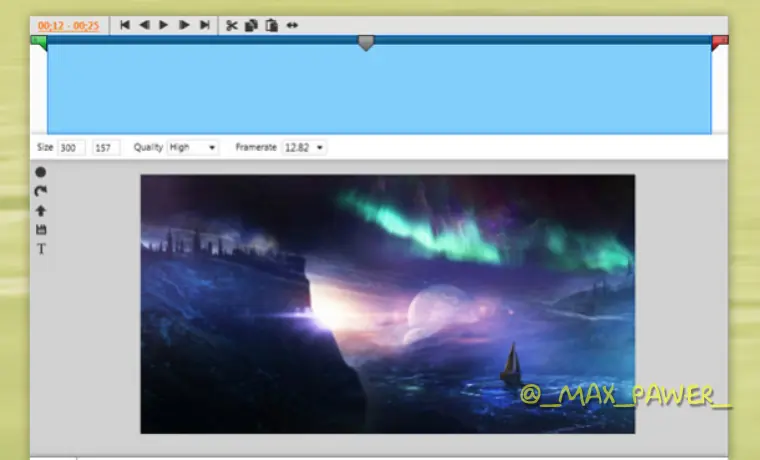Cut selection with the scissors icon
The image size is (760, 460).
pos(232,25)
